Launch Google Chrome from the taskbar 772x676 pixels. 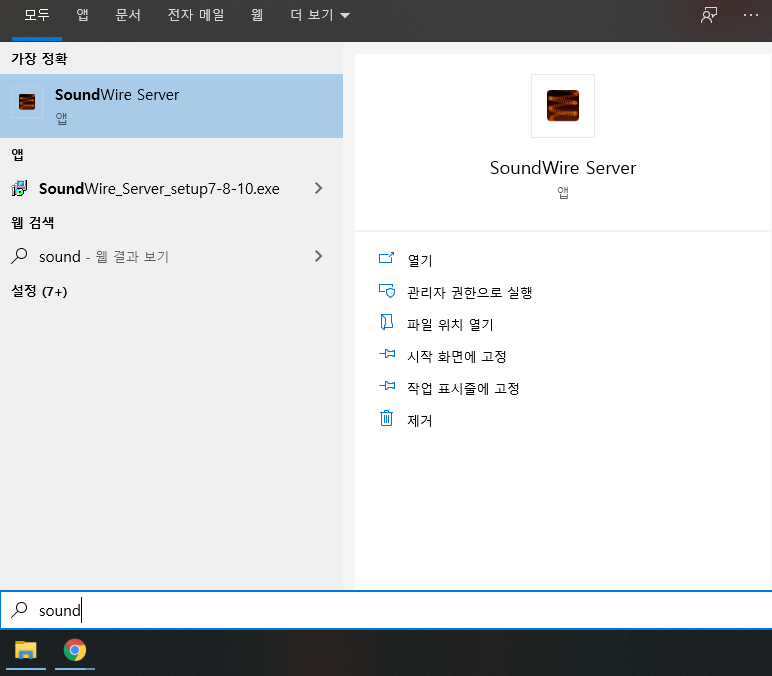click(x=75, y=650)
